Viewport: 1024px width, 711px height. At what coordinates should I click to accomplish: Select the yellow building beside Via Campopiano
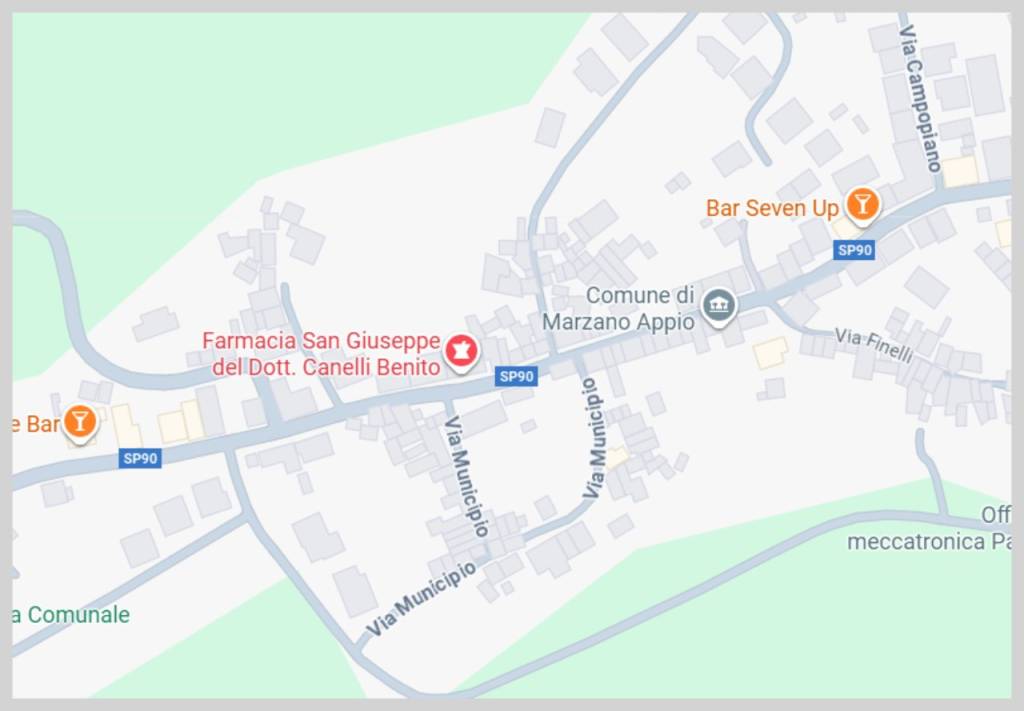point(960,172)
